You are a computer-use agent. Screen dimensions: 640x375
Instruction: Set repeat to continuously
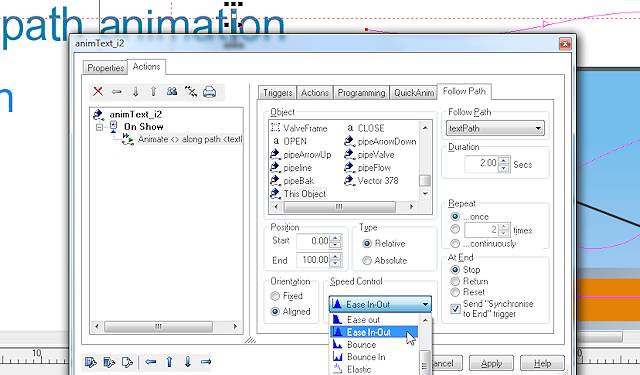pos(455,244)
